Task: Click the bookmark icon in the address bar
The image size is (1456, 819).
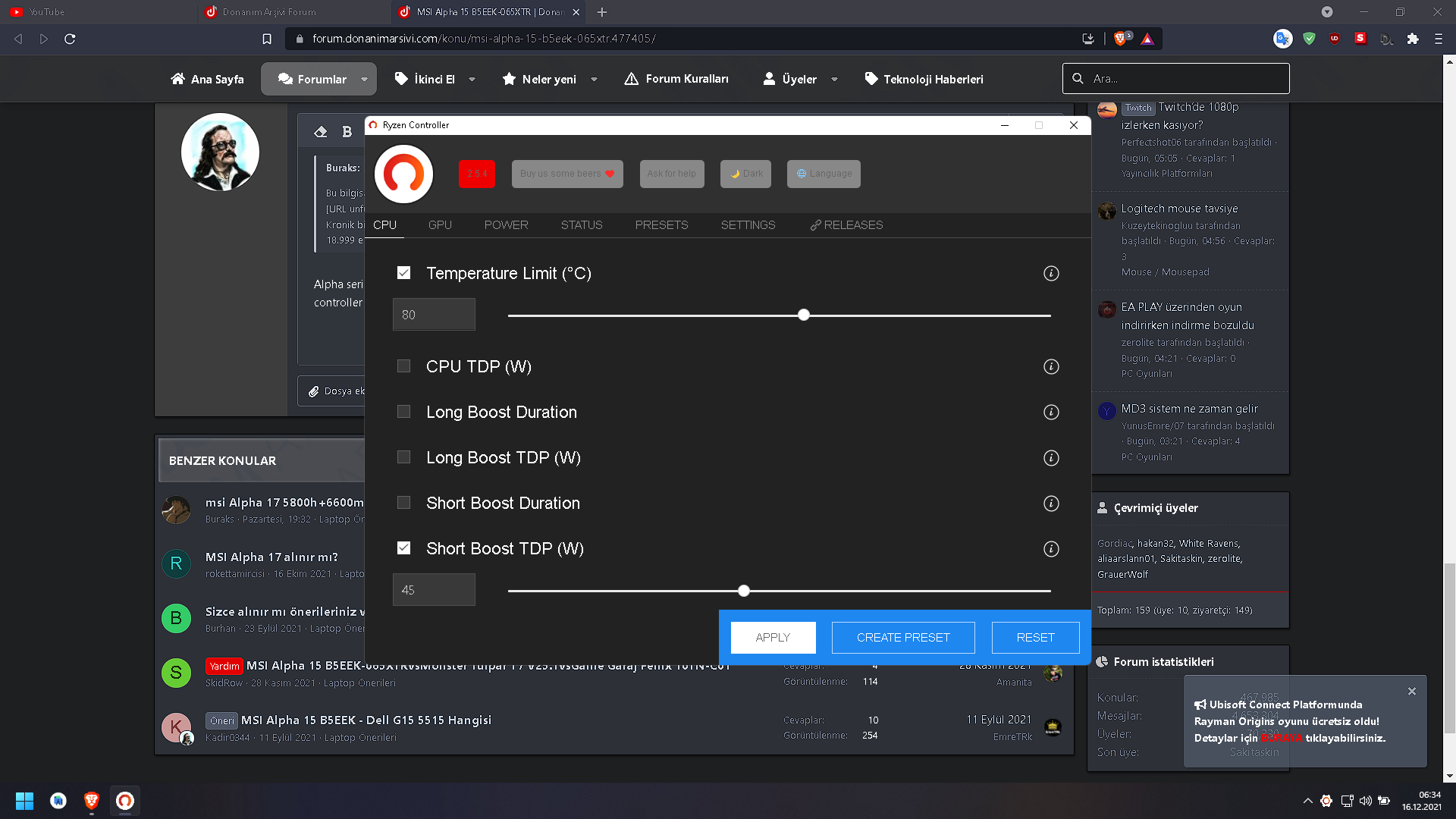Action: tap(267, 39)
